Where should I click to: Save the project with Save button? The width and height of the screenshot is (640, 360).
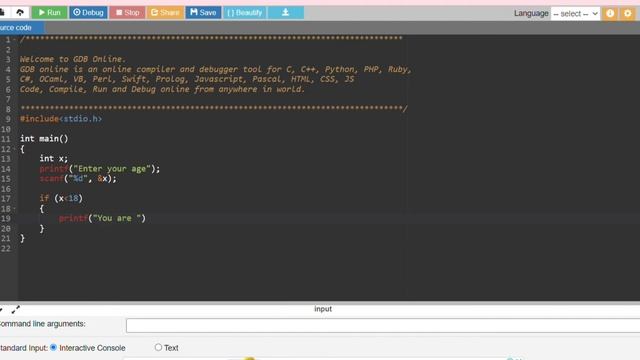click(x=203, y=13)
